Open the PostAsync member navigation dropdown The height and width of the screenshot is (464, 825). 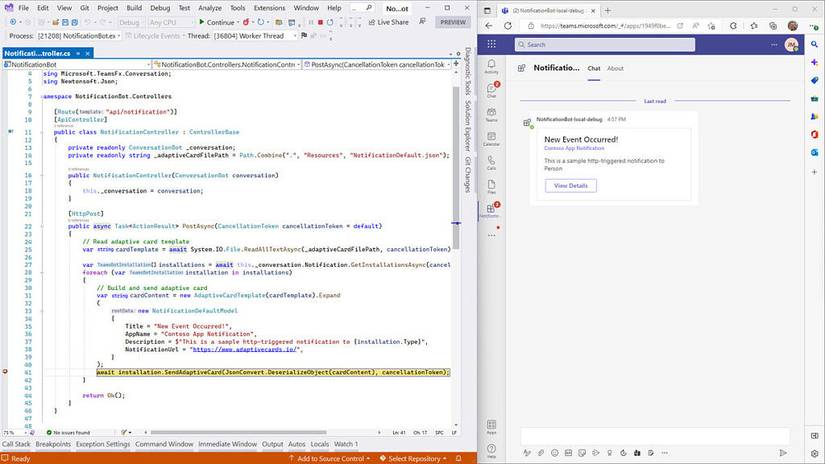[377, 64]
